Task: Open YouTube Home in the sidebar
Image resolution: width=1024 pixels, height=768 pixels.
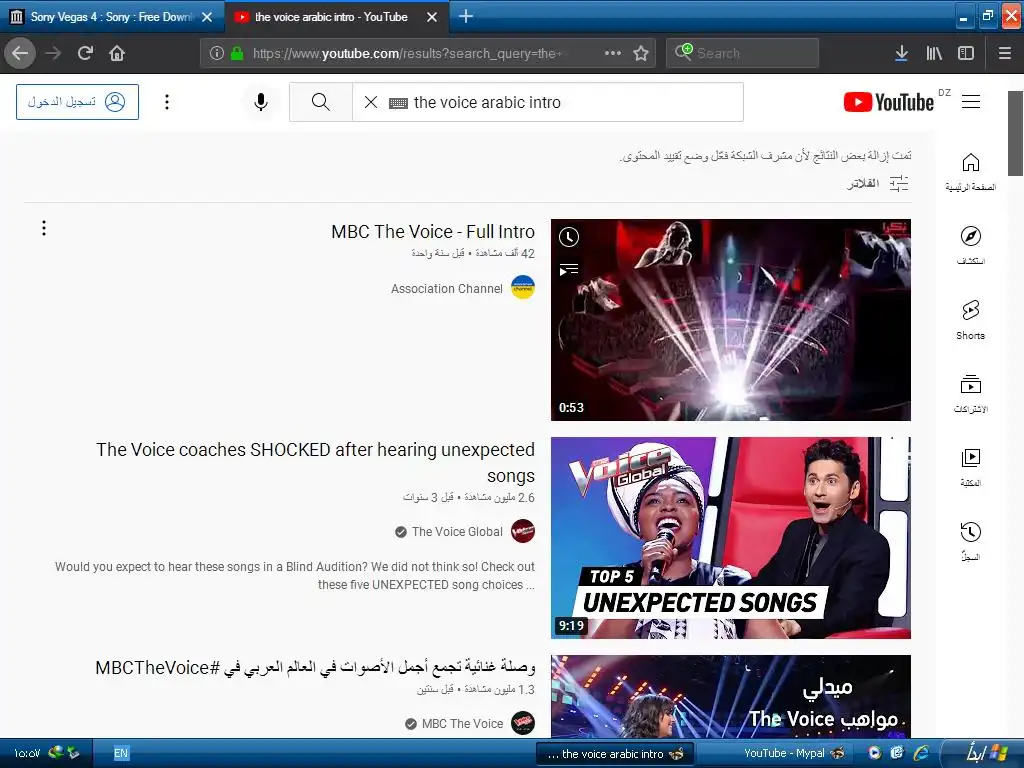Action: pos(970,172)
